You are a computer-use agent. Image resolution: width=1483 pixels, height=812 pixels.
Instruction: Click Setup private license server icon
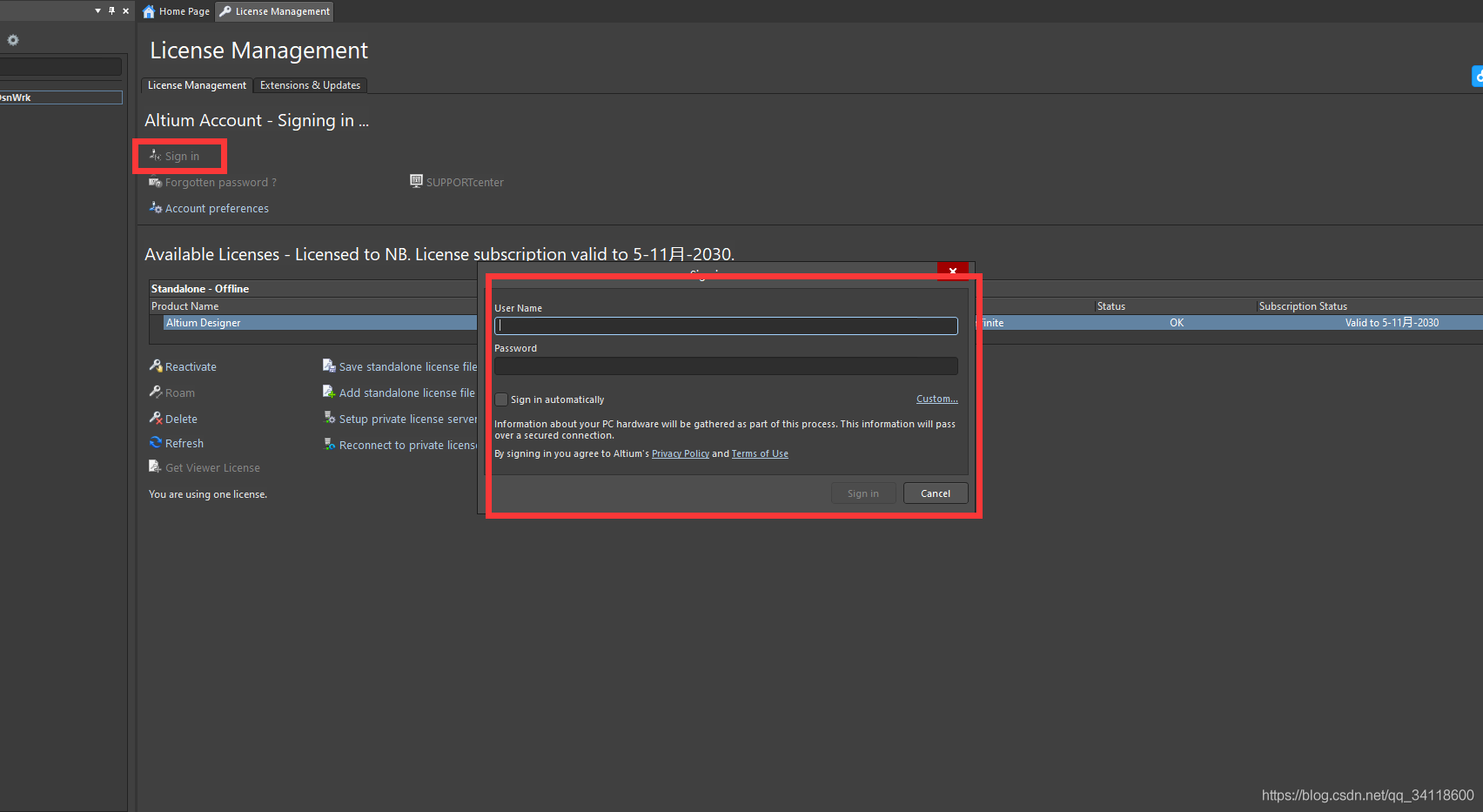(330, 418)
